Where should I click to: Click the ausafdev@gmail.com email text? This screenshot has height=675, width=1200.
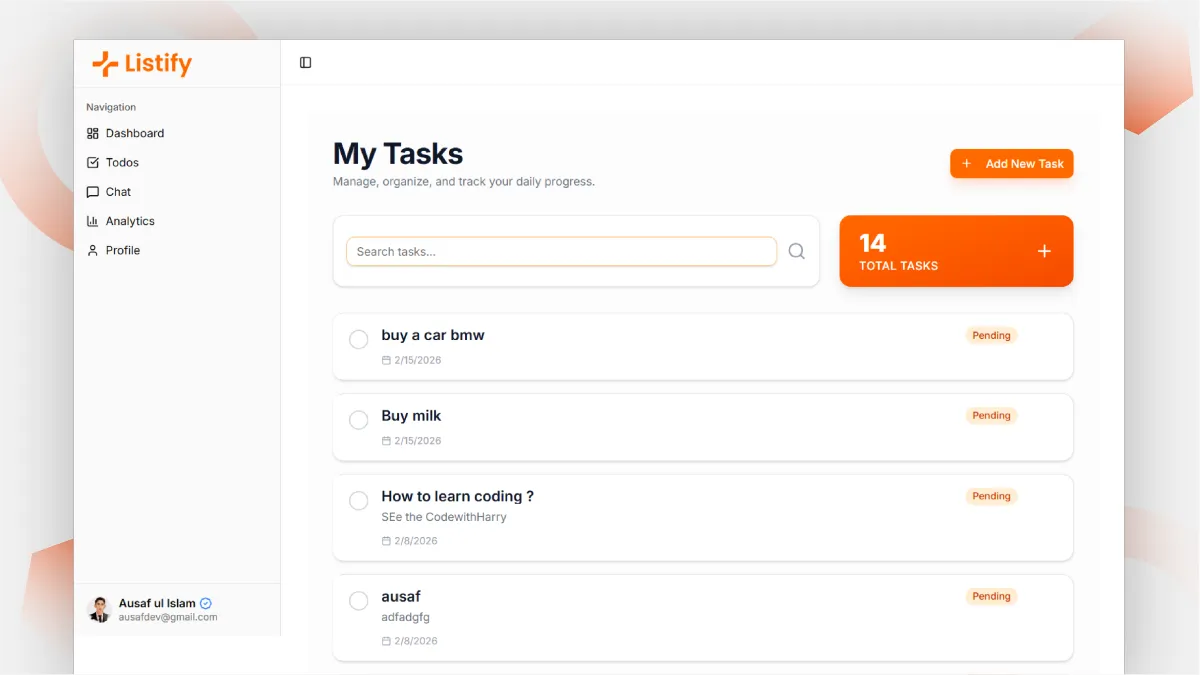coord(168,617)
